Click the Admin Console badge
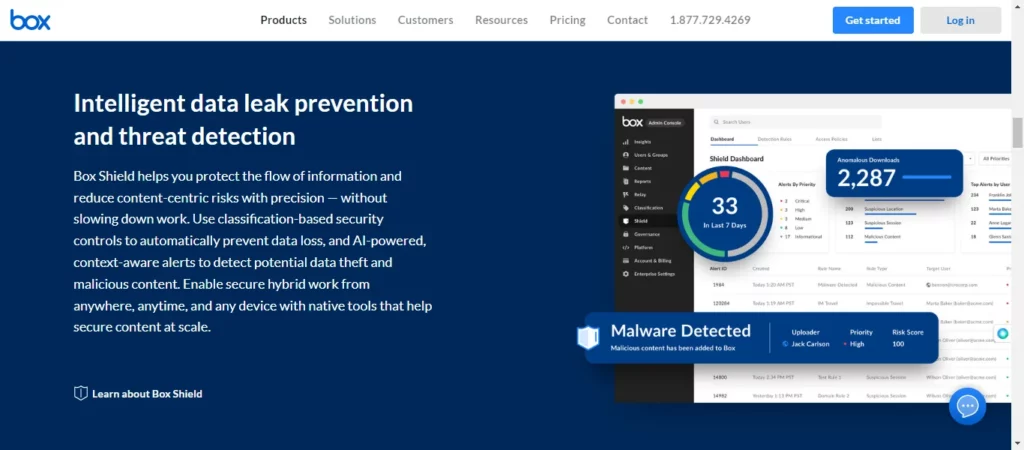This screenshot has width=1024, height=450. tap(665, 122)
